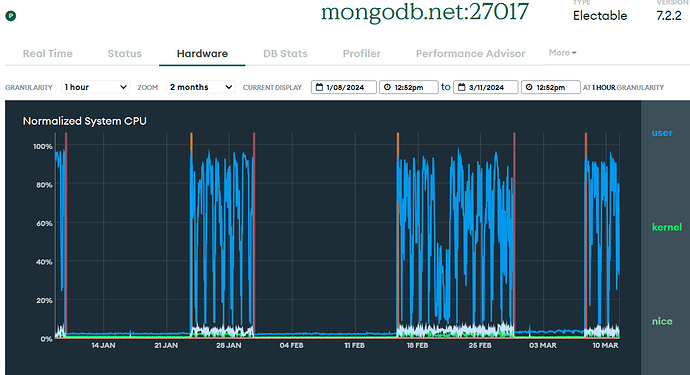Click the calendar icon in end date field
This screenshot has width=690, height=375.
462,87
